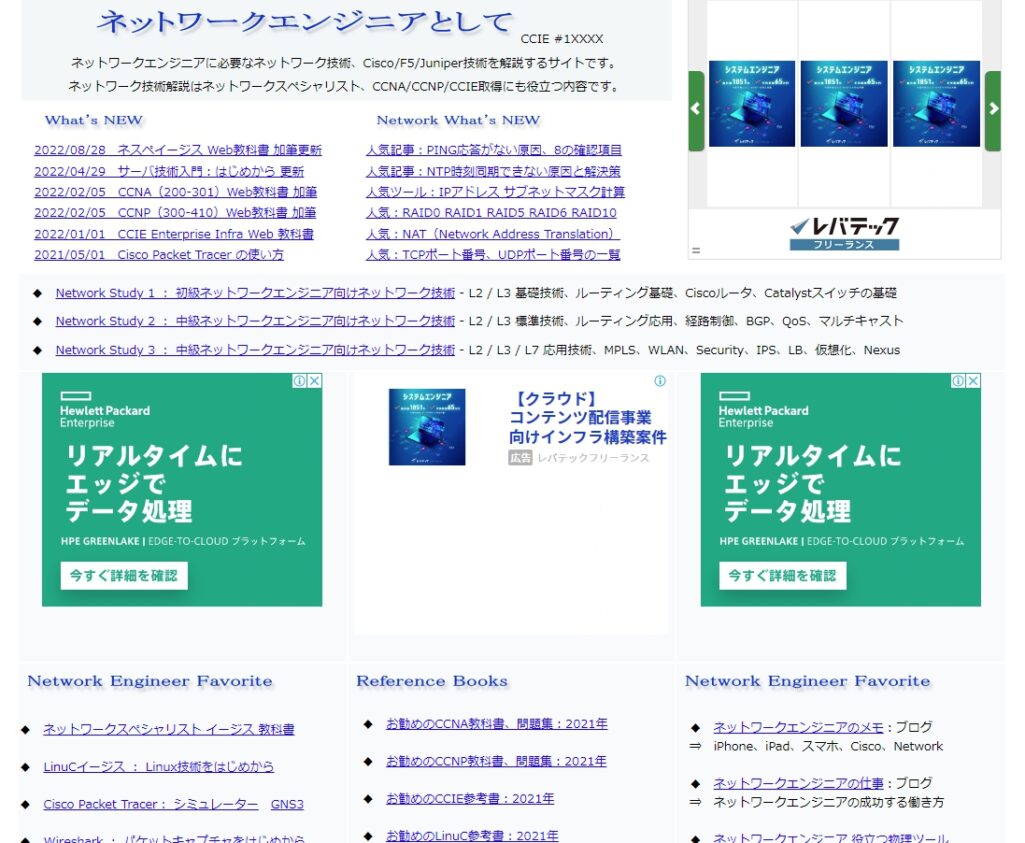
Task: Open 2021/05/01 Cisco Packet Tracer の使い方 link
Action: [159, 255]
